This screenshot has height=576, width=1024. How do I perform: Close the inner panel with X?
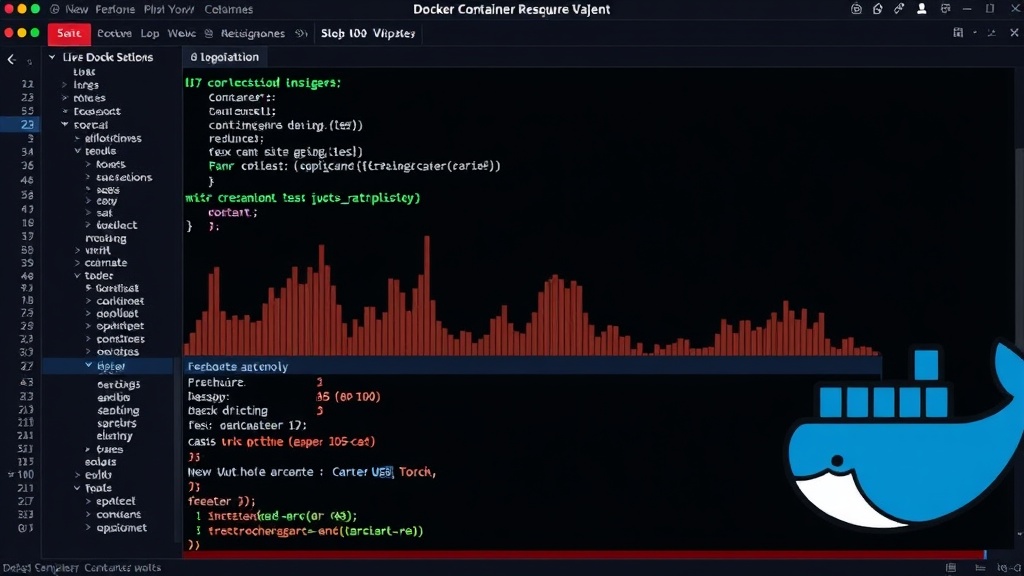(1014, 33)
